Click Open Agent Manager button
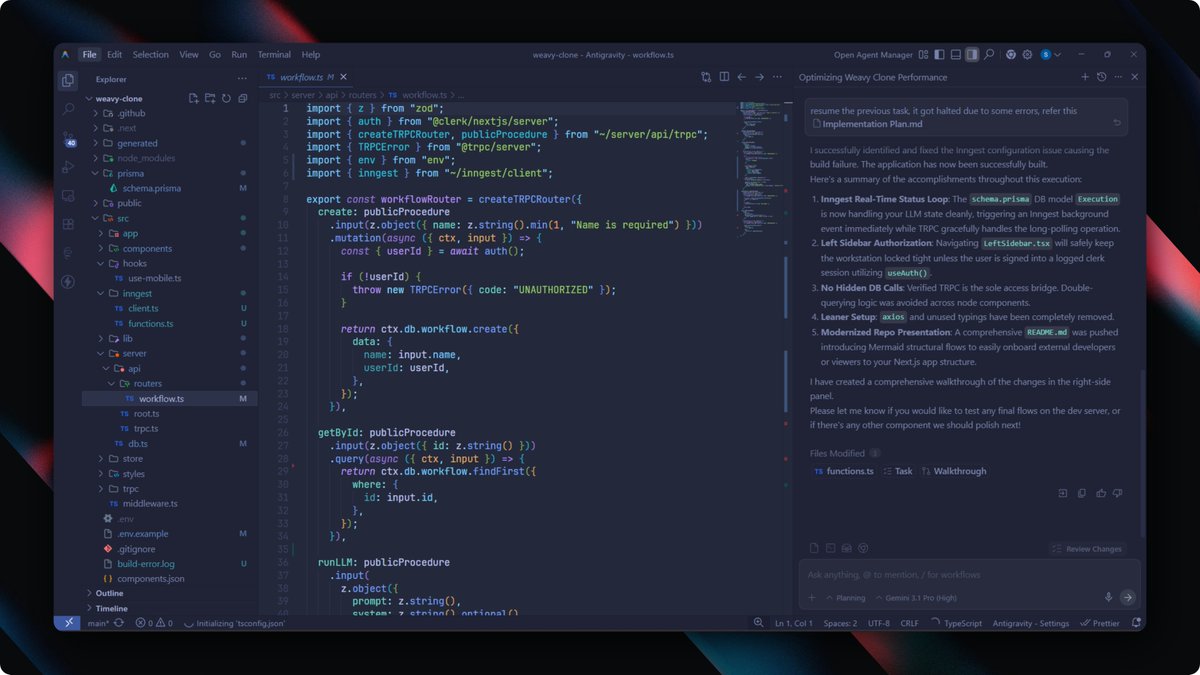The width and height of the screenshot is (1200, 675). click(872, 55)
